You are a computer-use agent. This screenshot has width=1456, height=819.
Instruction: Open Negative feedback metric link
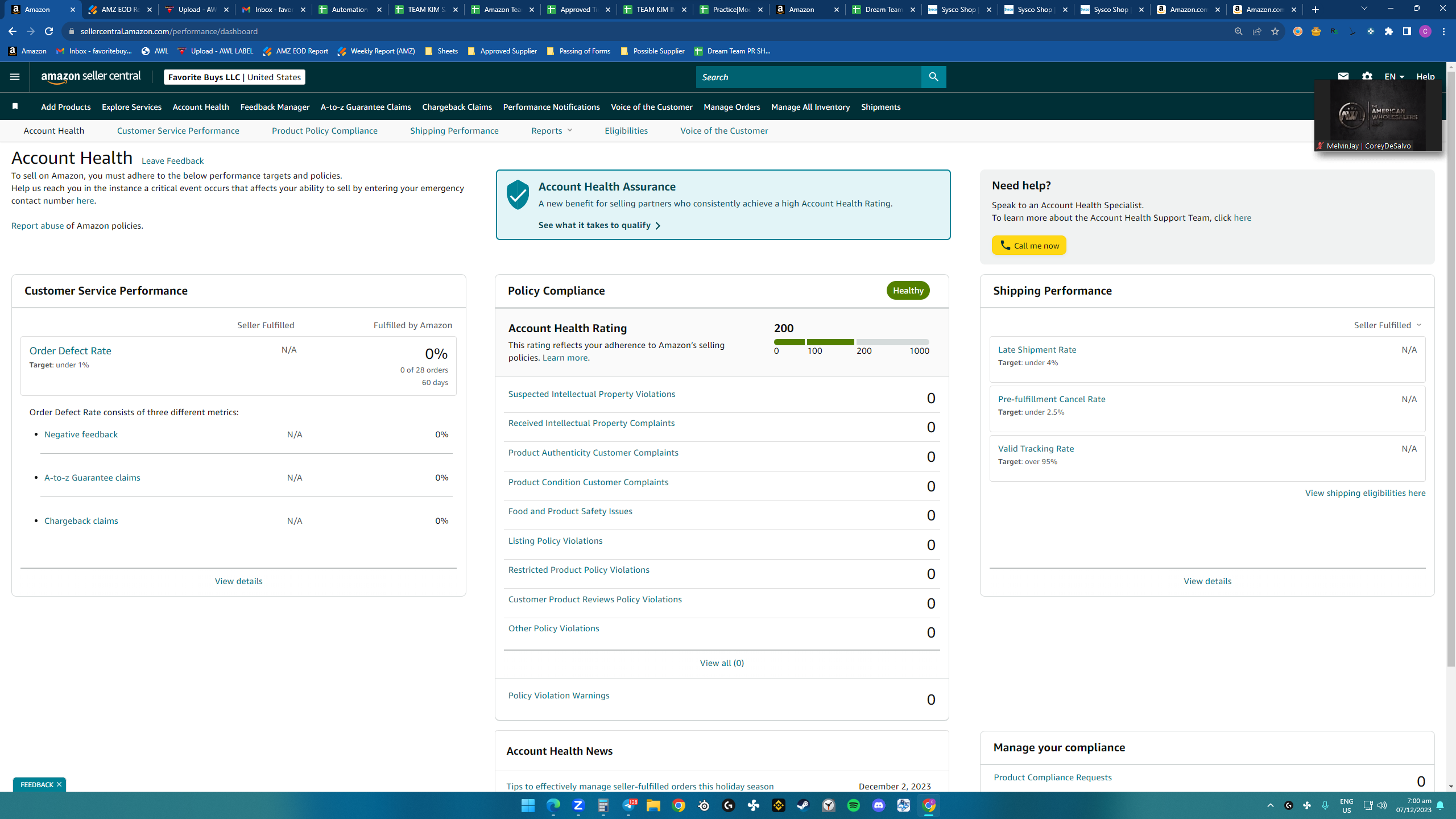(x=81, y=435)
